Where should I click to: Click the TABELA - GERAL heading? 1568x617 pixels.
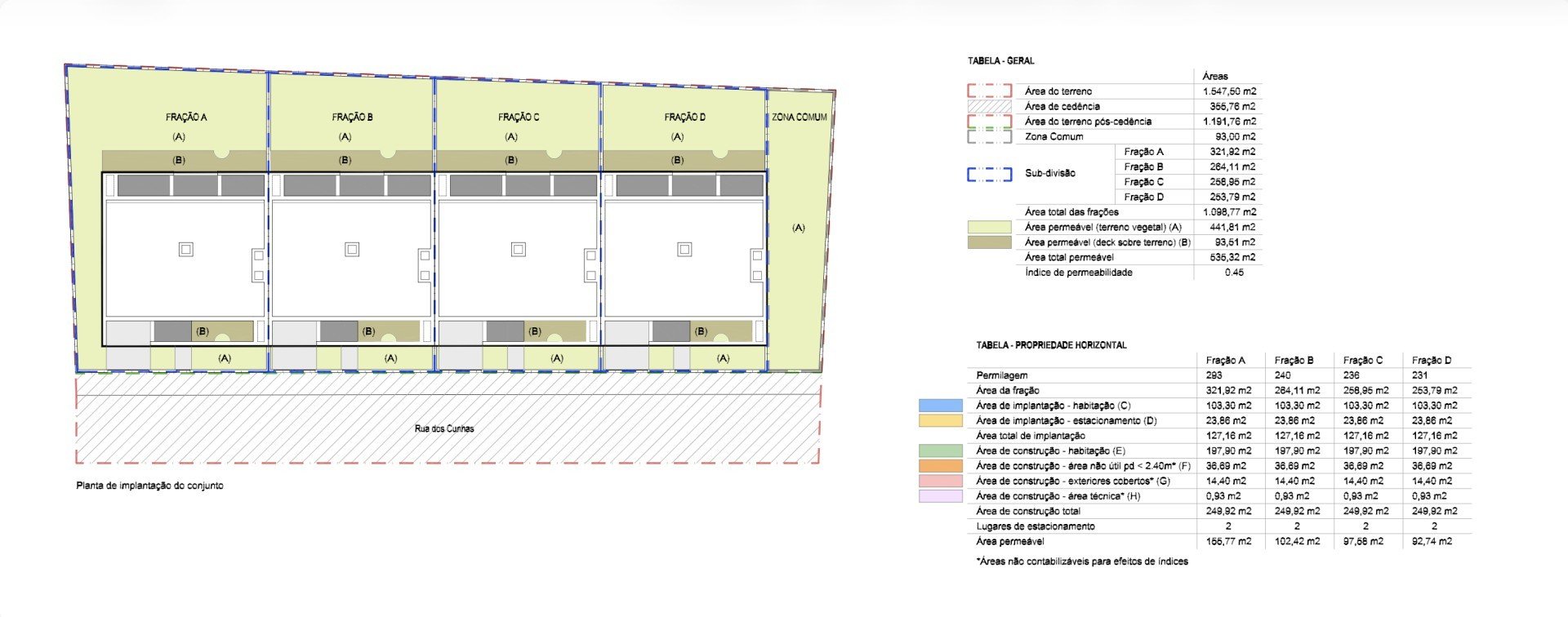point(1000,61)
